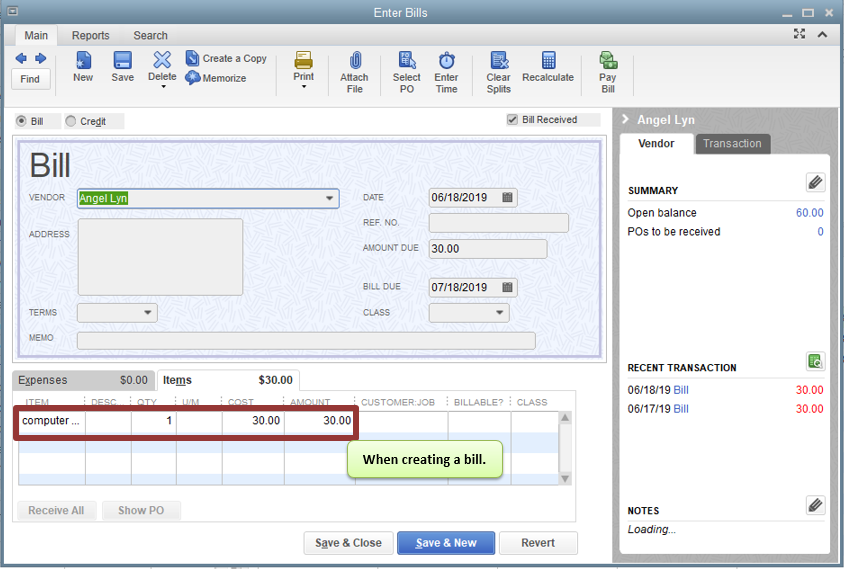Switch to Transaction tab in side panel
The height and width of the screenshot is (569, 844).
point(732,144)
